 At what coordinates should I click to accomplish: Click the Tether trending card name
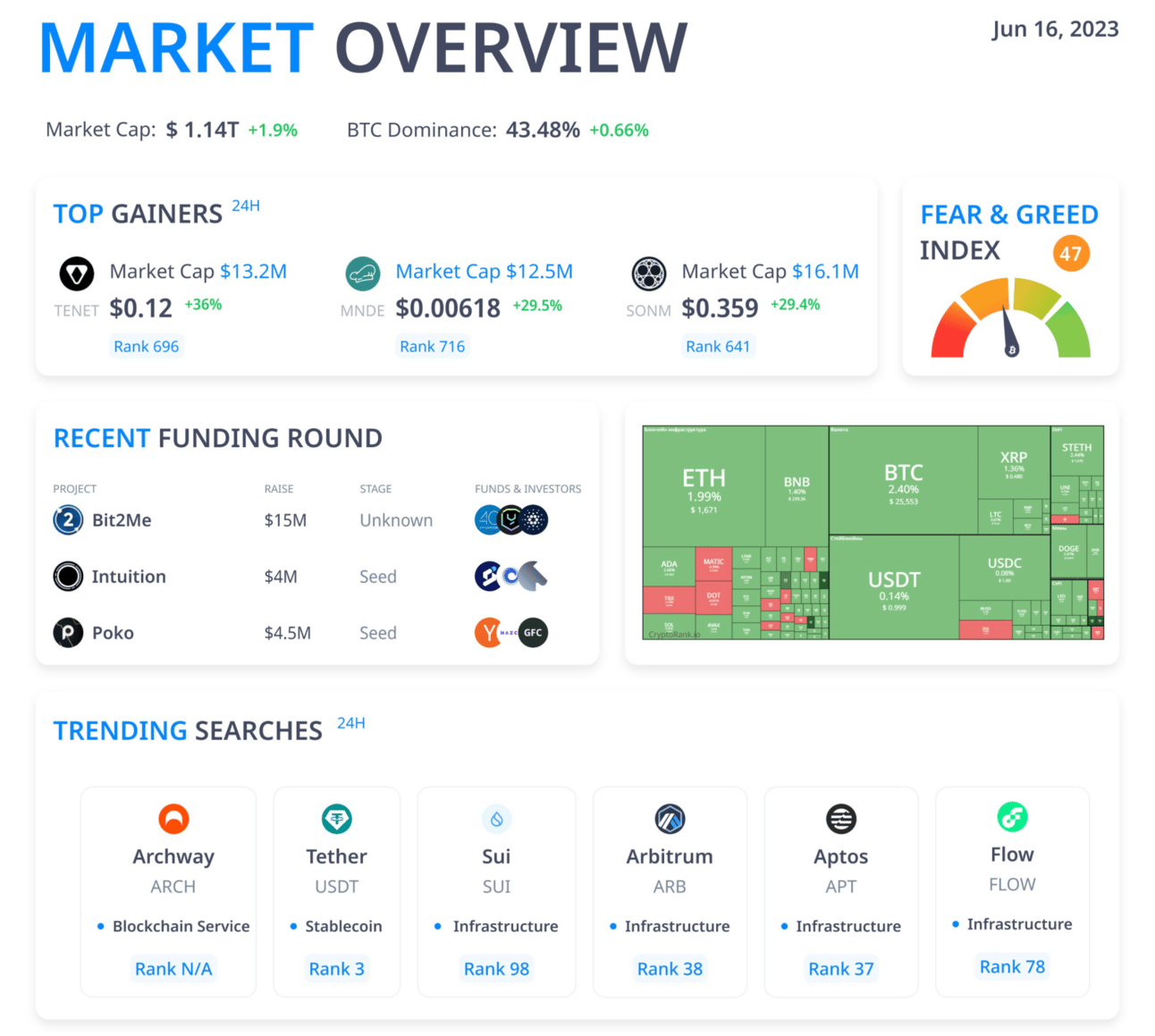337,856
